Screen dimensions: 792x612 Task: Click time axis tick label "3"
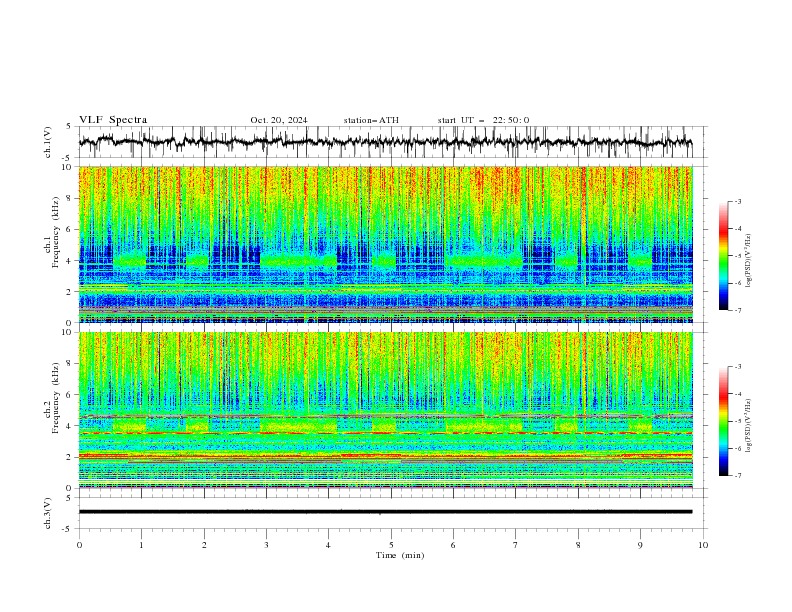[266, 545]
